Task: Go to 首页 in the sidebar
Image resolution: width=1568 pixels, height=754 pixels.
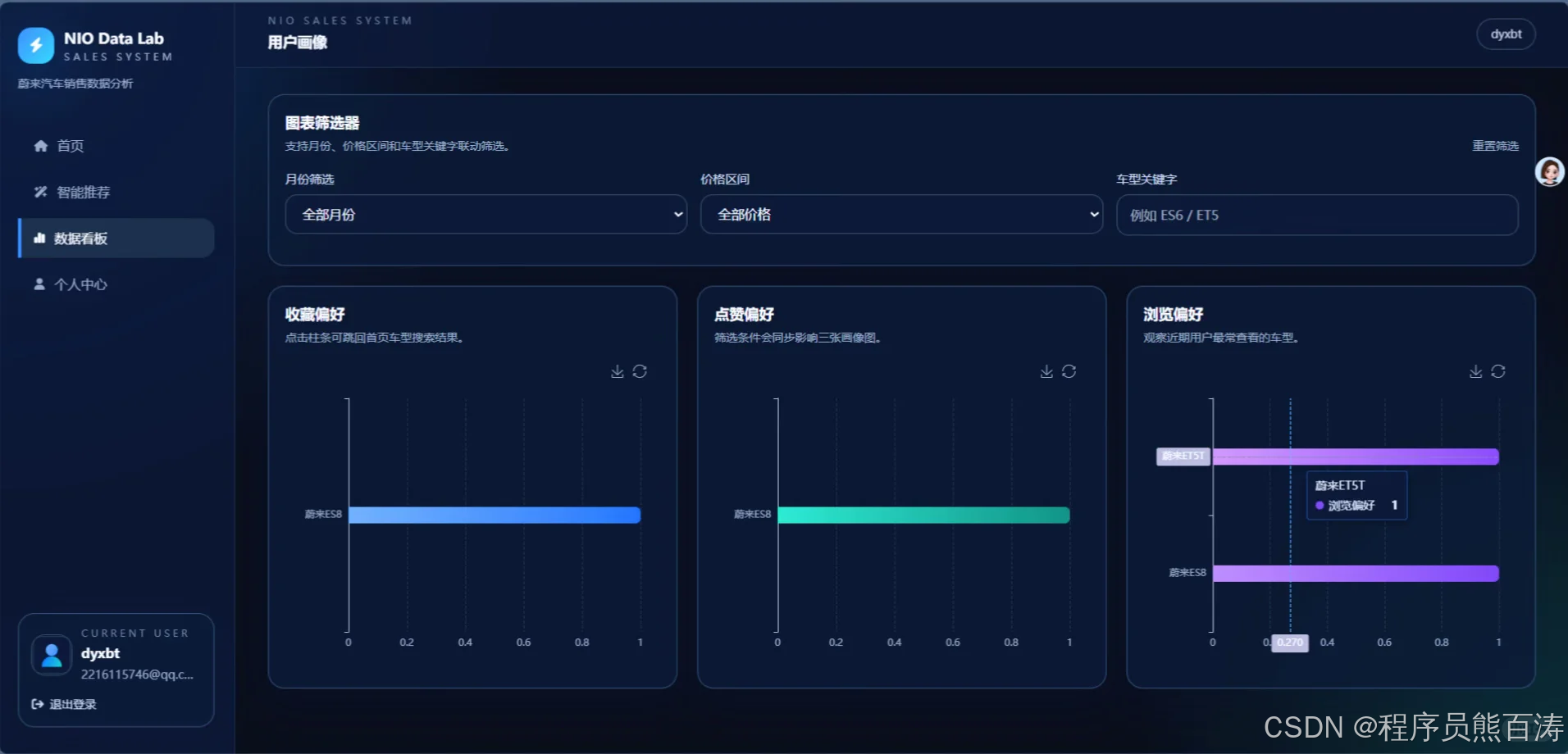Action: coord(116,146)
